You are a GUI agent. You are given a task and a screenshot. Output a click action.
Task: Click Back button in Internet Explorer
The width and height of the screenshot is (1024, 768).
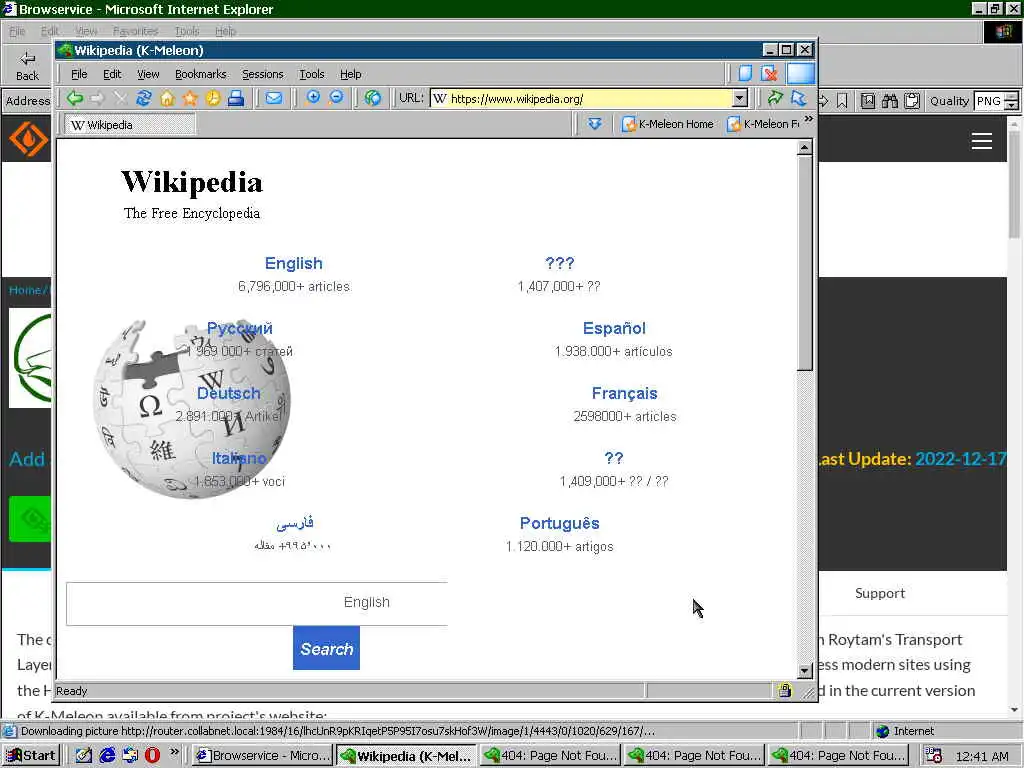(x=27, y=66)
